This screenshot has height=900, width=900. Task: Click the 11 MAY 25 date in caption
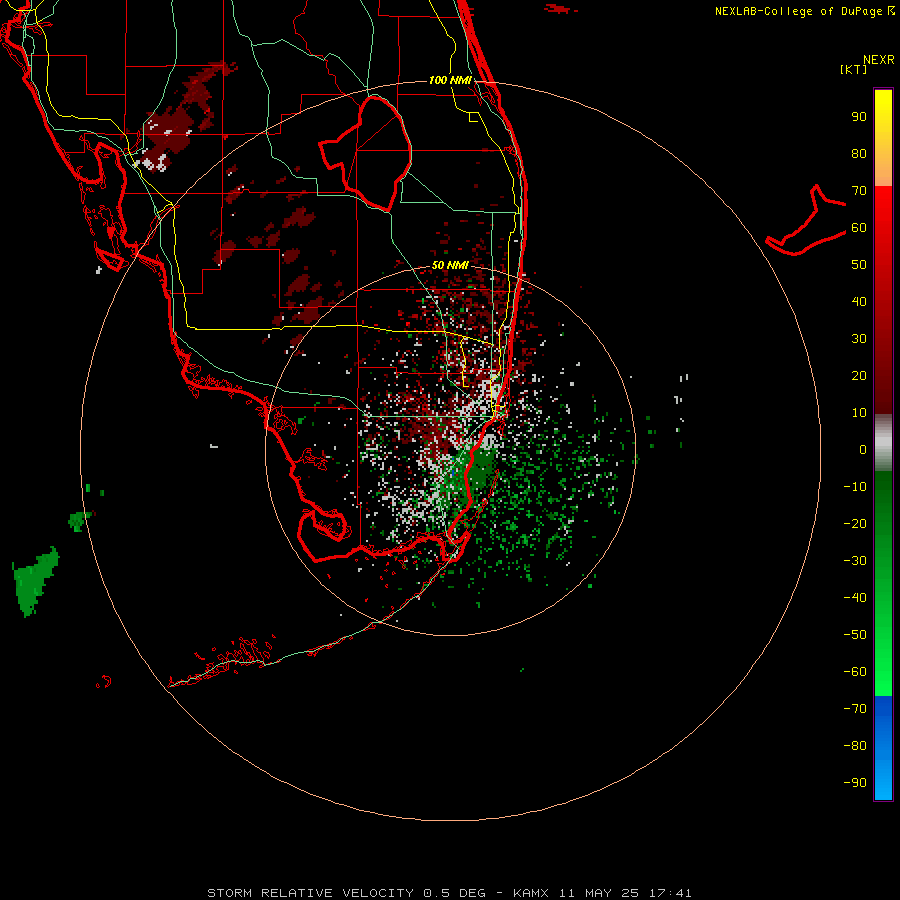click(x=599, y=893)
